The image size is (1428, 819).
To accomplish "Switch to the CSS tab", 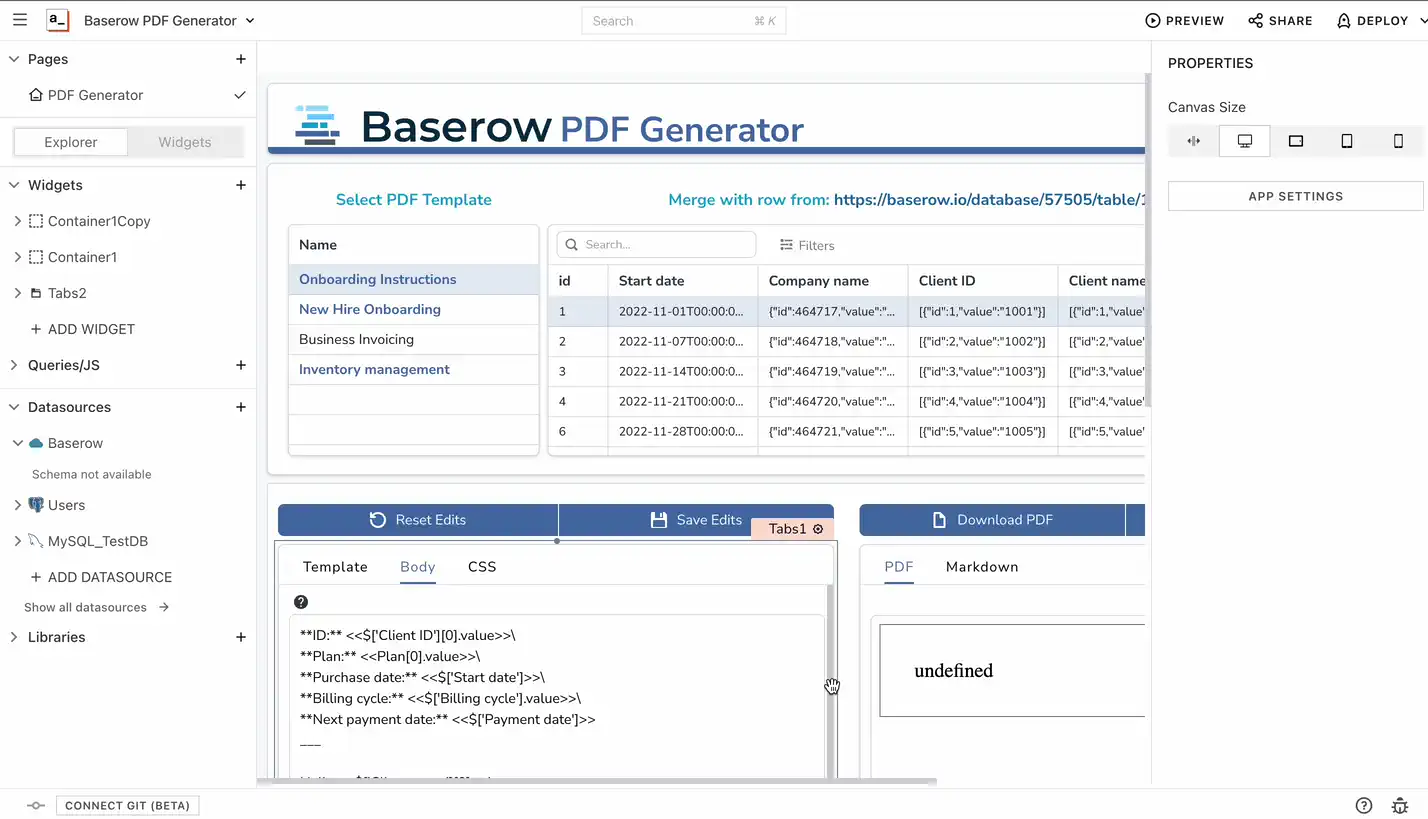I will coord(482,567).
